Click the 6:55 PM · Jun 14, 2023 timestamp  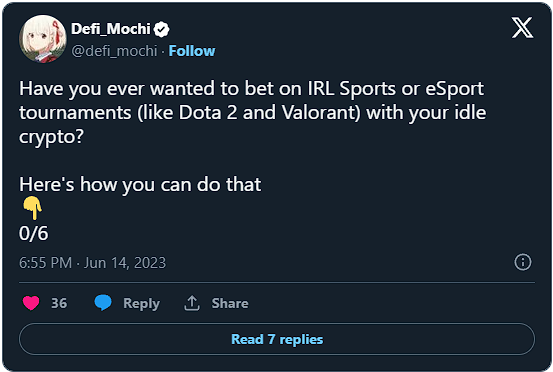(x=92, y=263)
